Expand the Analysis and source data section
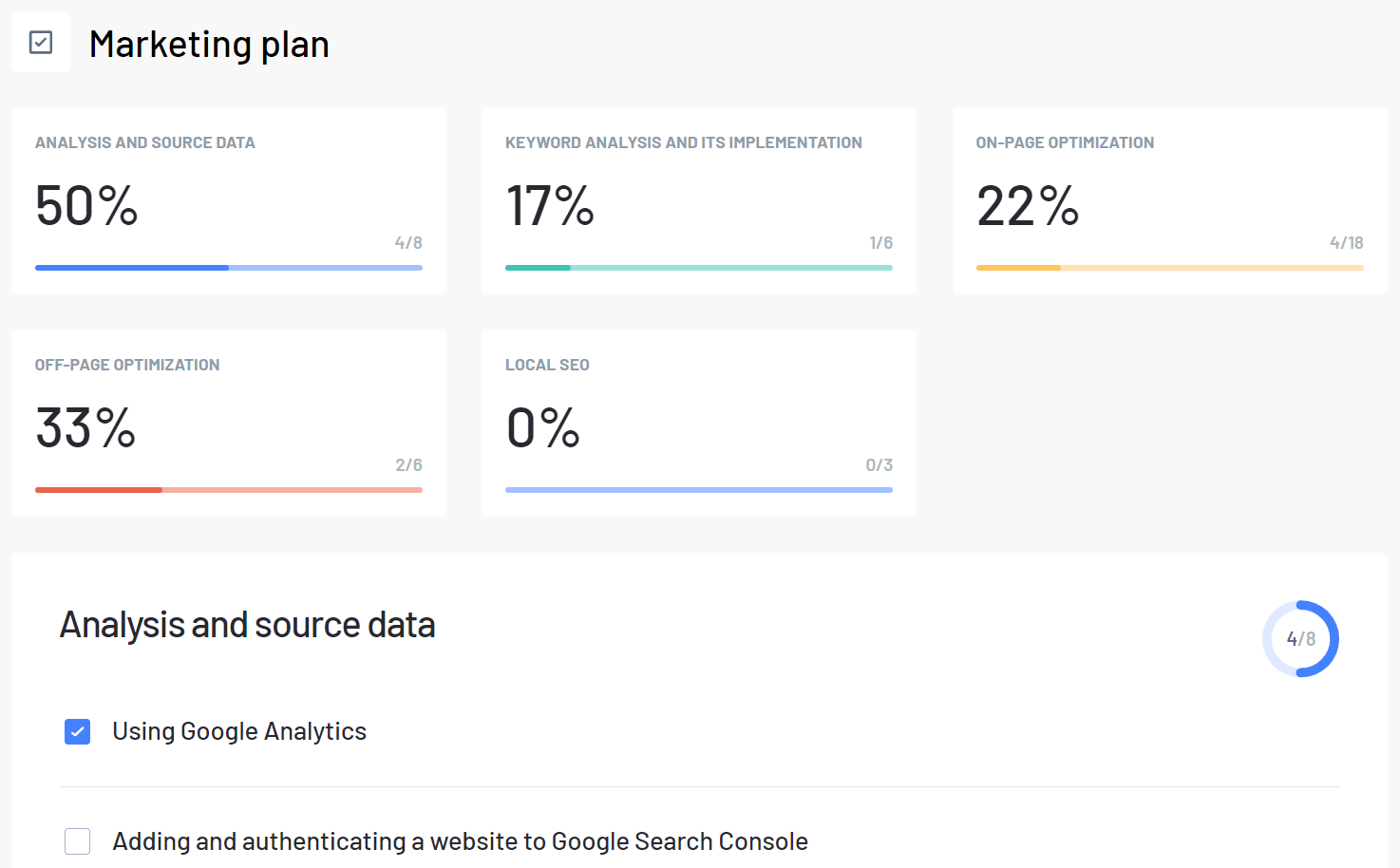This screenshot has width=1400, height=868. (248, 625)
